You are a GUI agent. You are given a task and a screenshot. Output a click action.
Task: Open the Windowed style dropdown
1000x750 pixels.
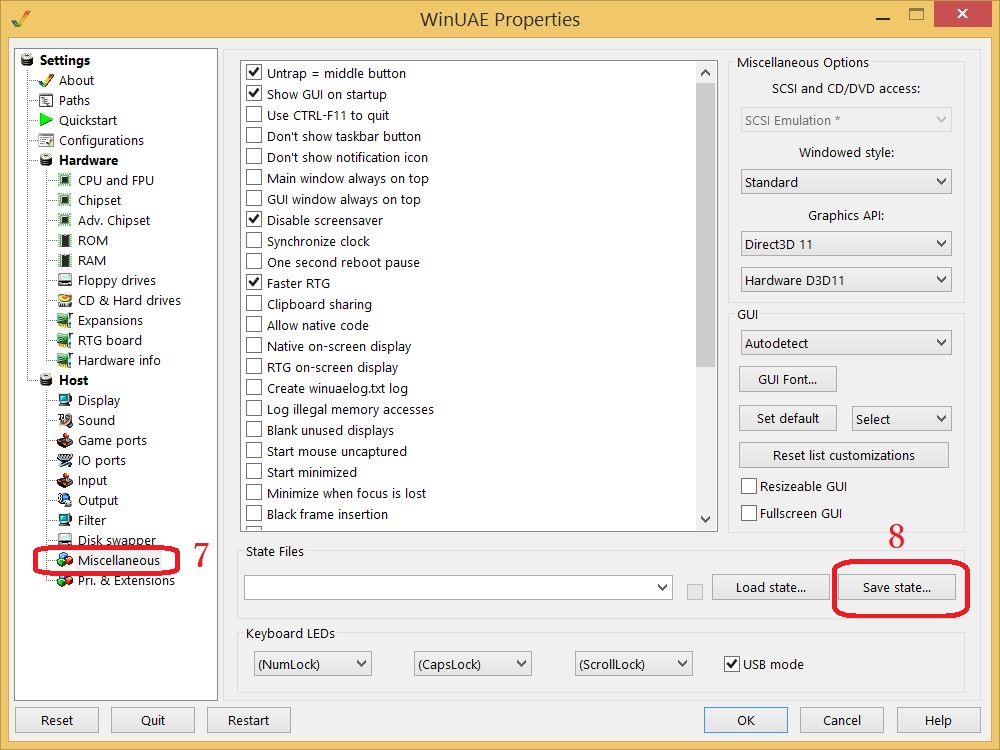[846, 182]
